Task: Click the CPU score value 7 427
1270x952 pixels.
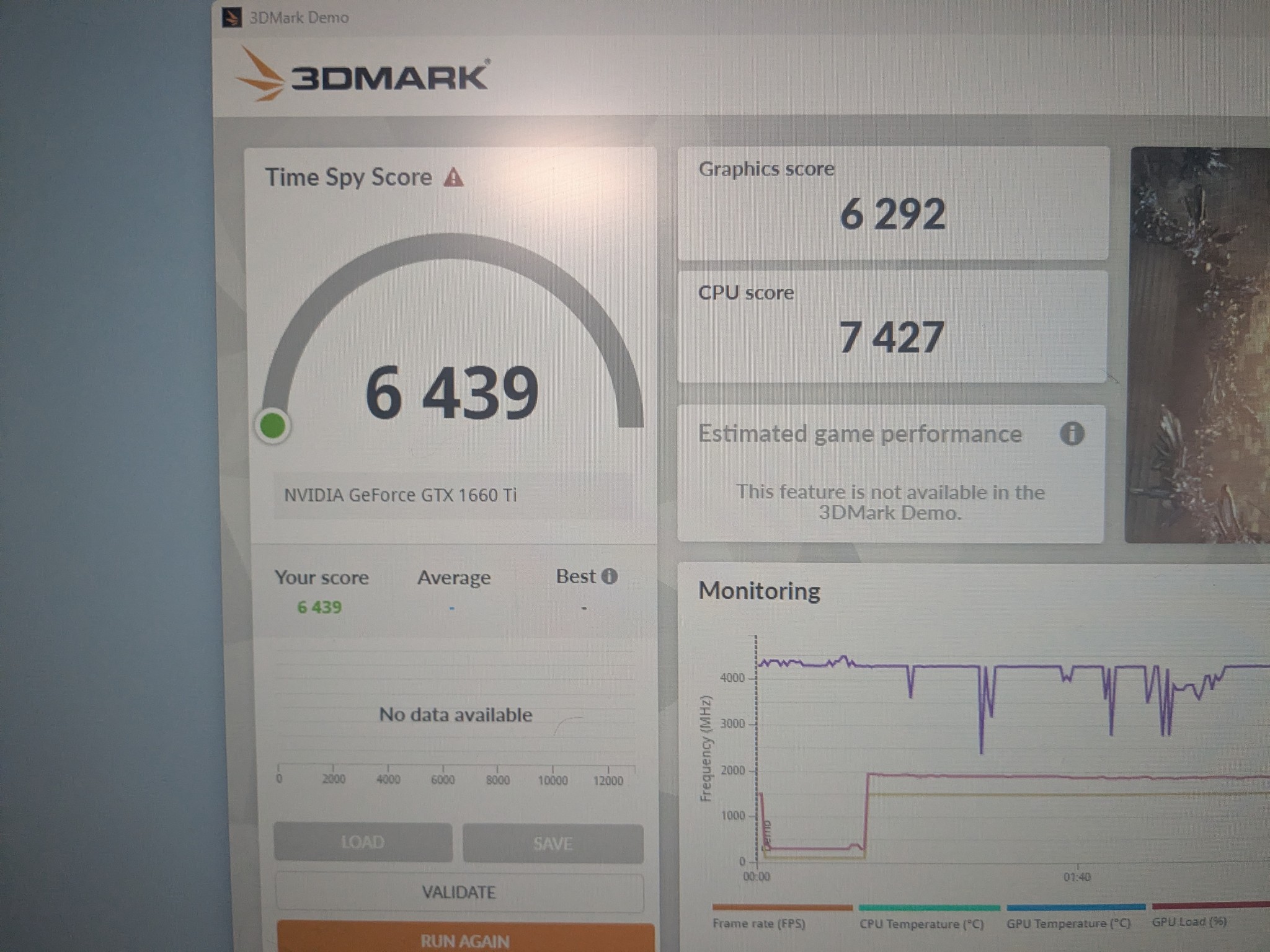Action: click(892, 338)
